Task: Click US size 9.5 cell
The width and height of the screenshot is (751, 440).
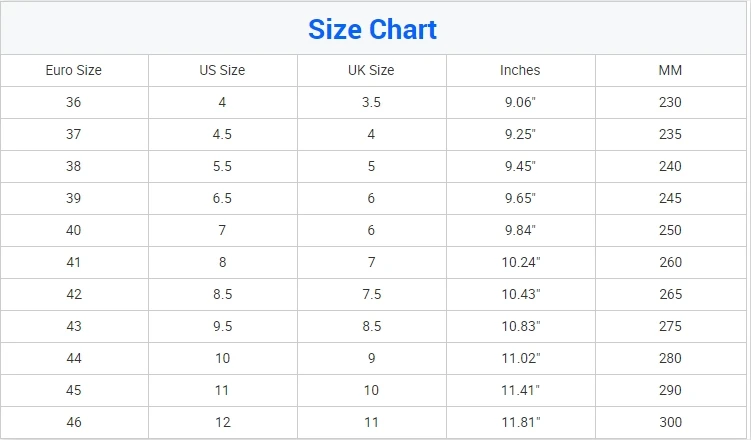Action: [222, 326]
